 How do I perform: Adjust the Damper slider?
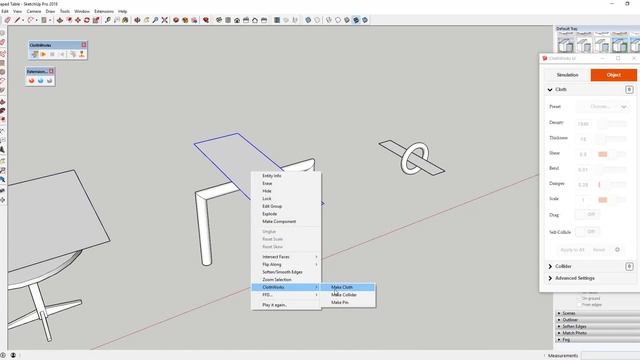(612, 184)
